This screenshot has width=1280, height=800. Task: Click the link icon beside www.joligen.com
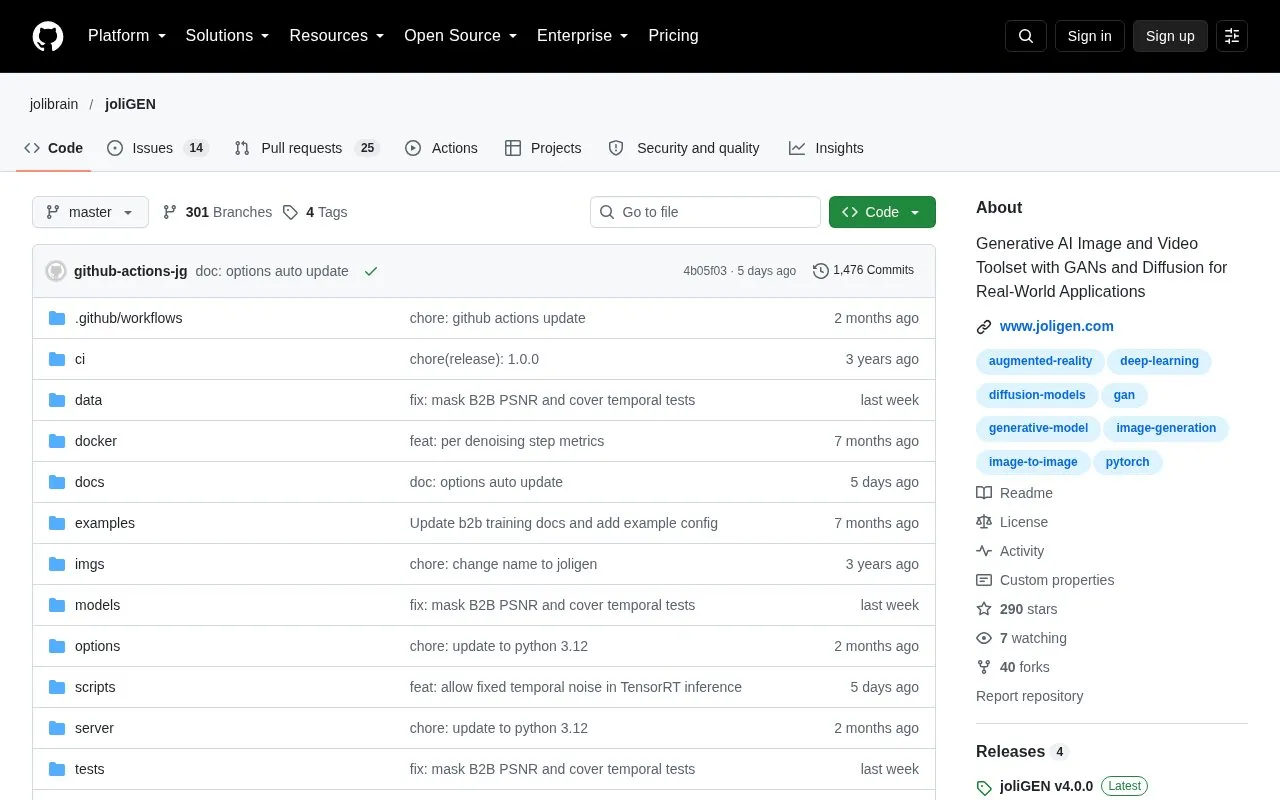point(984,326)
